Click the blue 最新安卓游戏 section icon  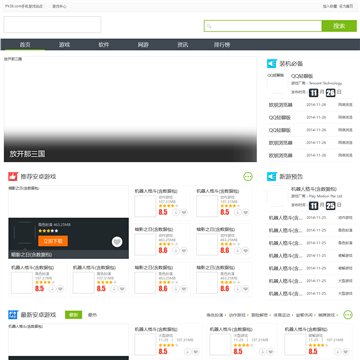13,315
